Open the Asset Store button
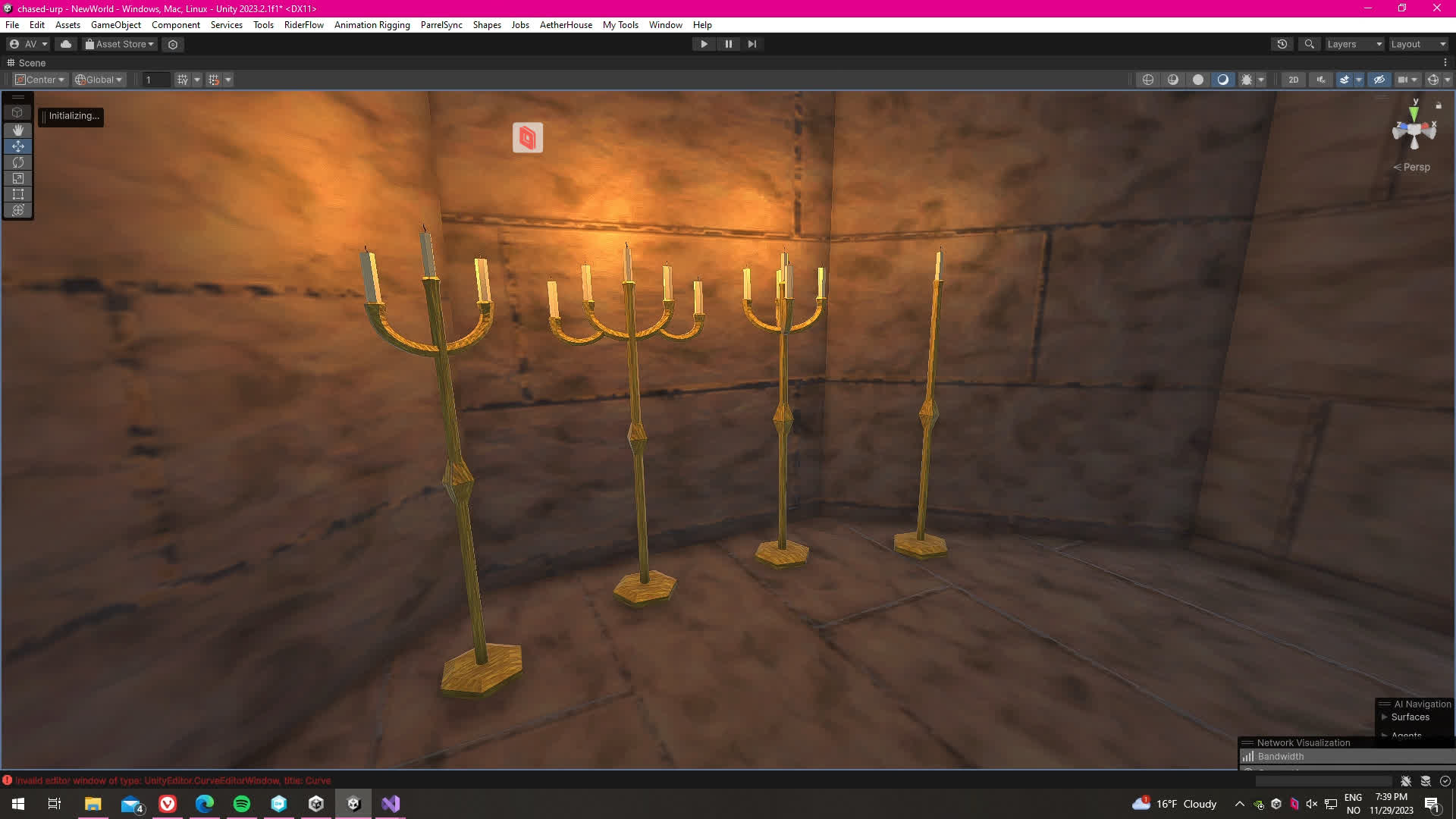This screenshot has height=819, width=1456. click(120, 44)
